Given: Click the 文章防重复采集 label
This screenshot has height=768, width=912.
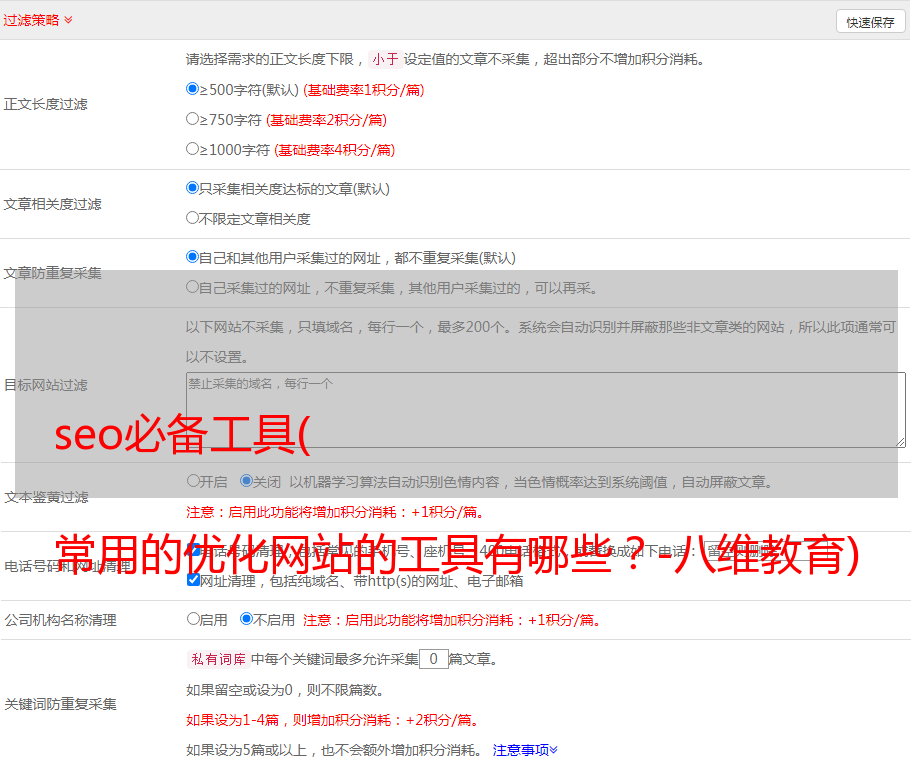Looking at the screenshot, I should (52, 273).
